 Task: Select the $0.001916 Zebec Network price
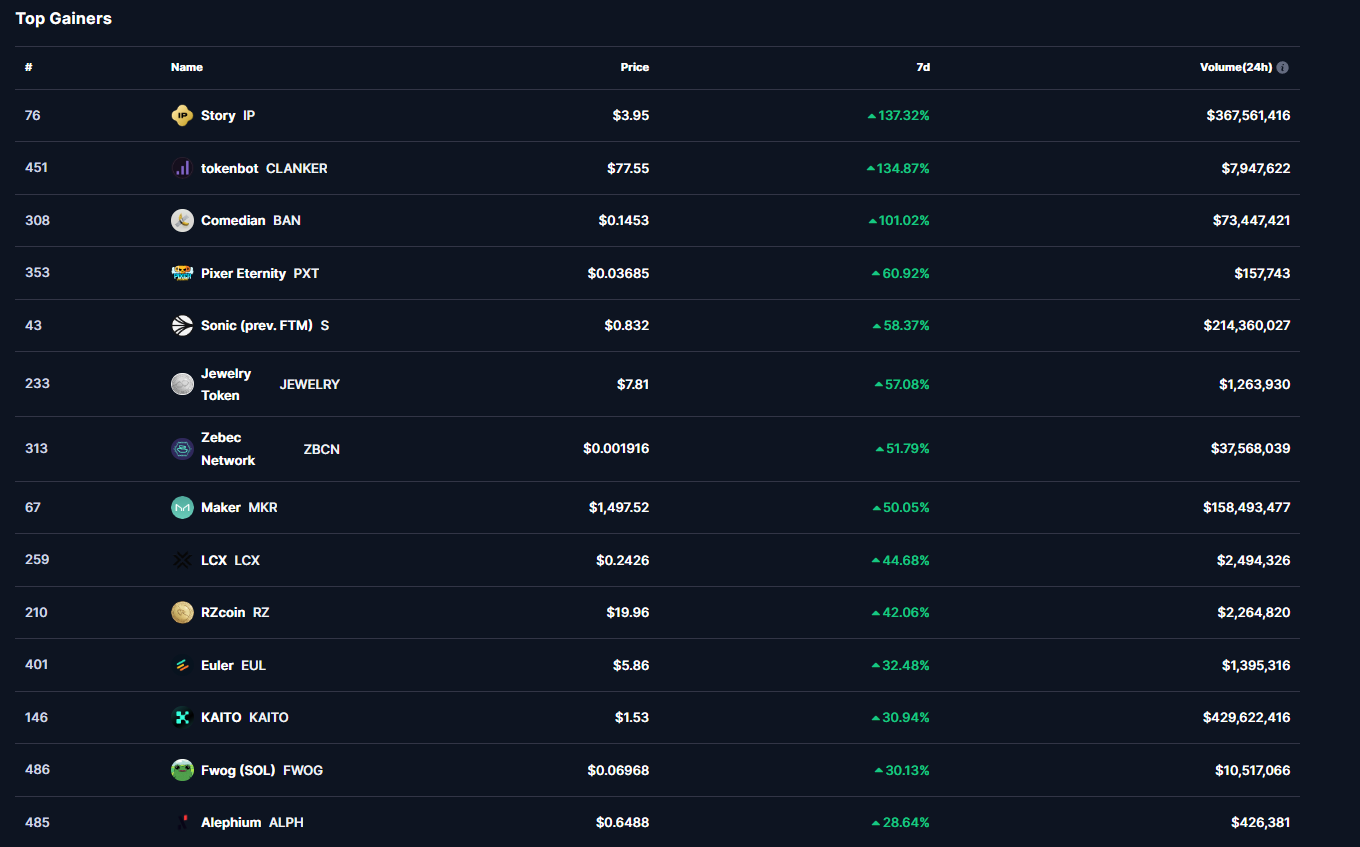point(616,449)
